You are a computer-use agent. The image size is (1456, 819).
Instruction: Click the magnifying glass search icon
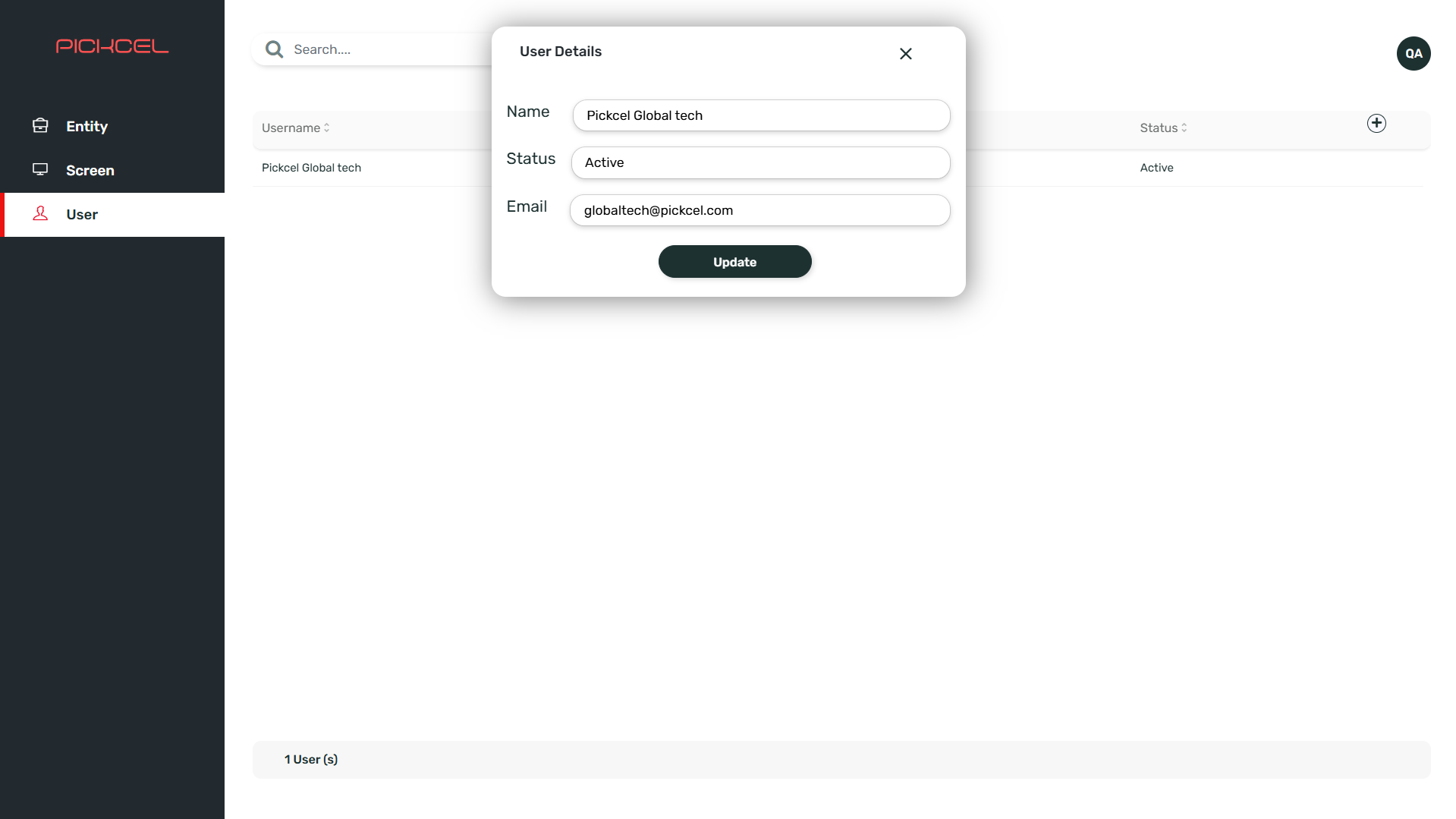pyautogui.click(x=274, y=49)
